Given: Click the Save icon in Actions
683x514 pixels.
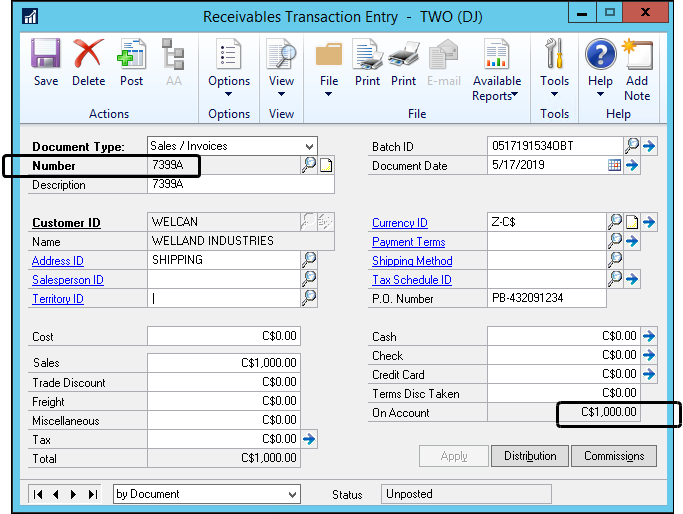Looking at the screenshot, I should pyautogui.click(x=45, y=60).
